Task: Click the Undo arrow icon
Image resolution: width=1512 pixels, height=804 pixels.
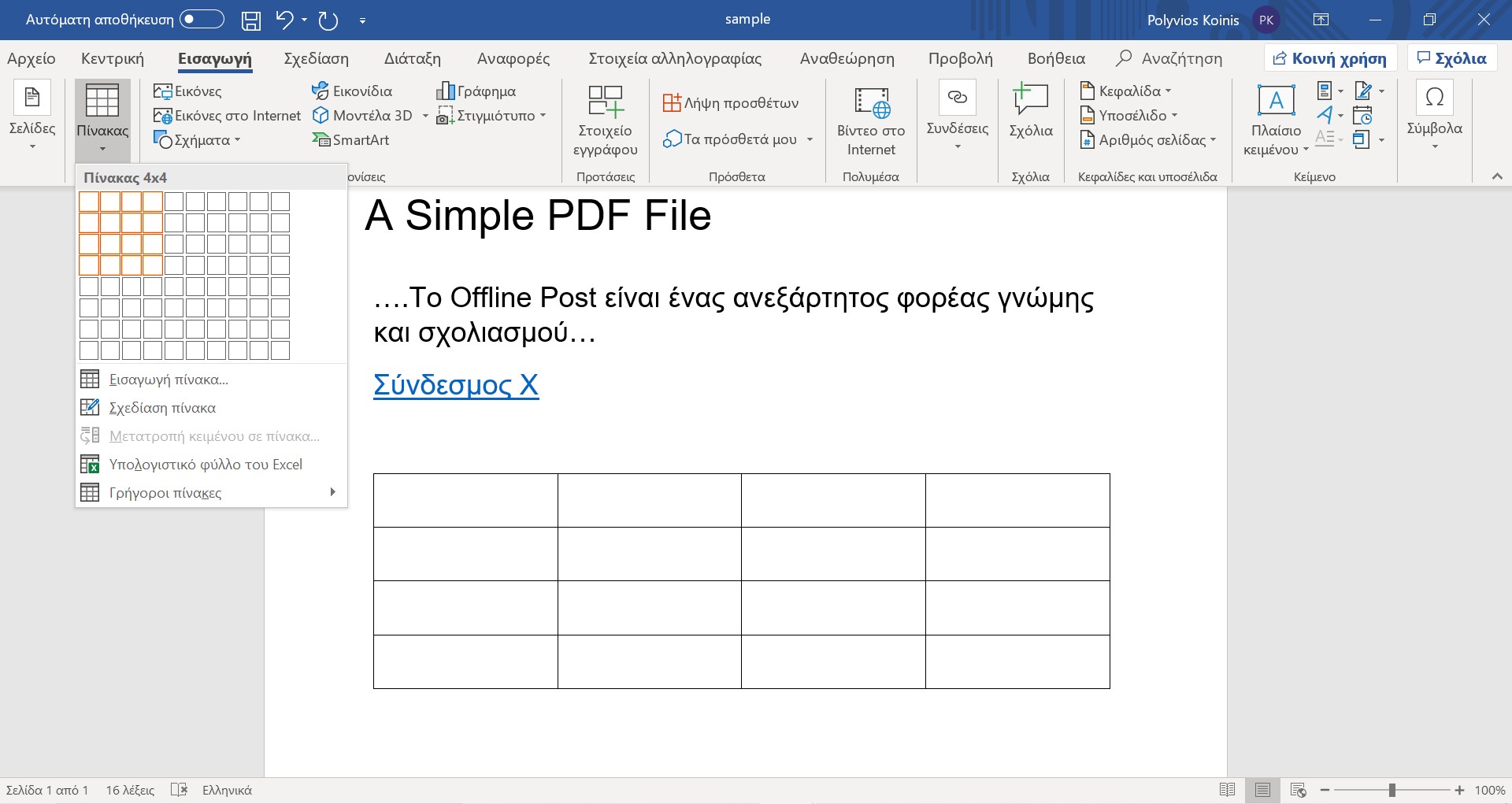Action: coord(284,20)
